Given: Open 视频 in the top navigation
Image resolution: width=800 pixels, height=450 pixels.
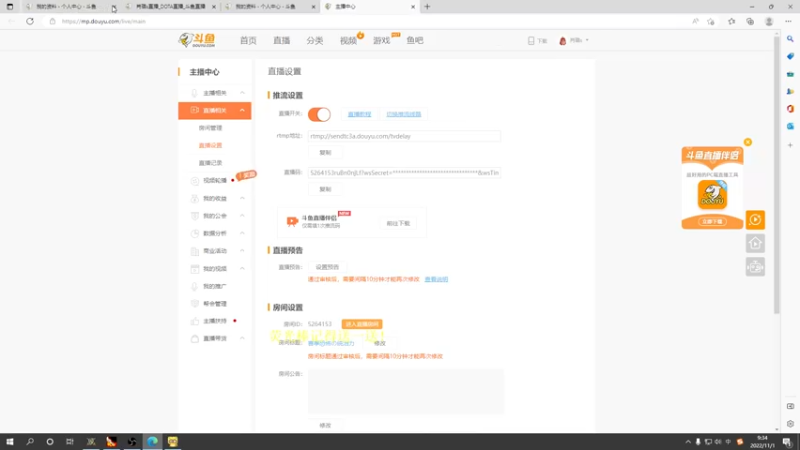Looking at the screenshot, I should coord(348,40).
